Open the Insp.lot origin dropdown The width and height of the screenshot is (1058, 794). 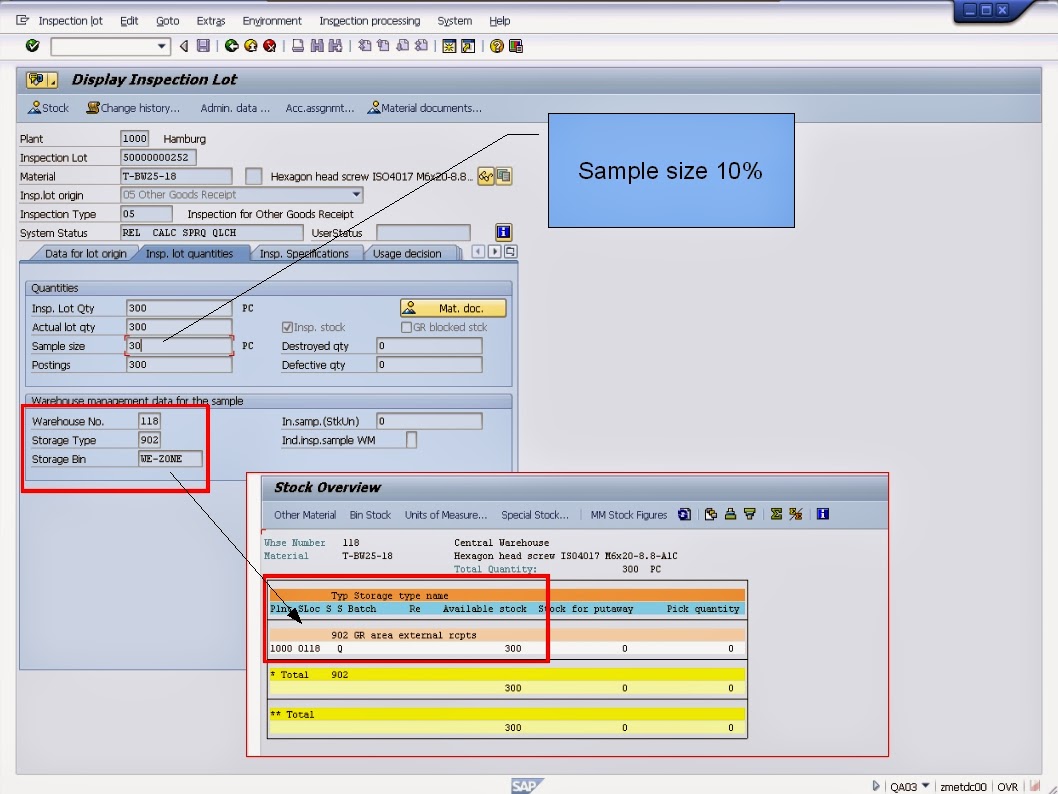click(356, 195)
